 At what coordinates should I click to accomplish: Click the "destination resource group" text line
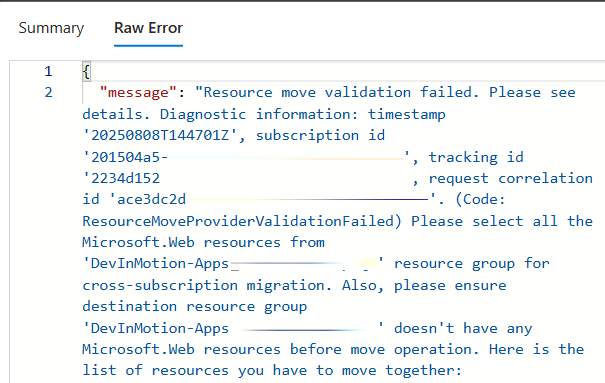click(x=194, y=307)
